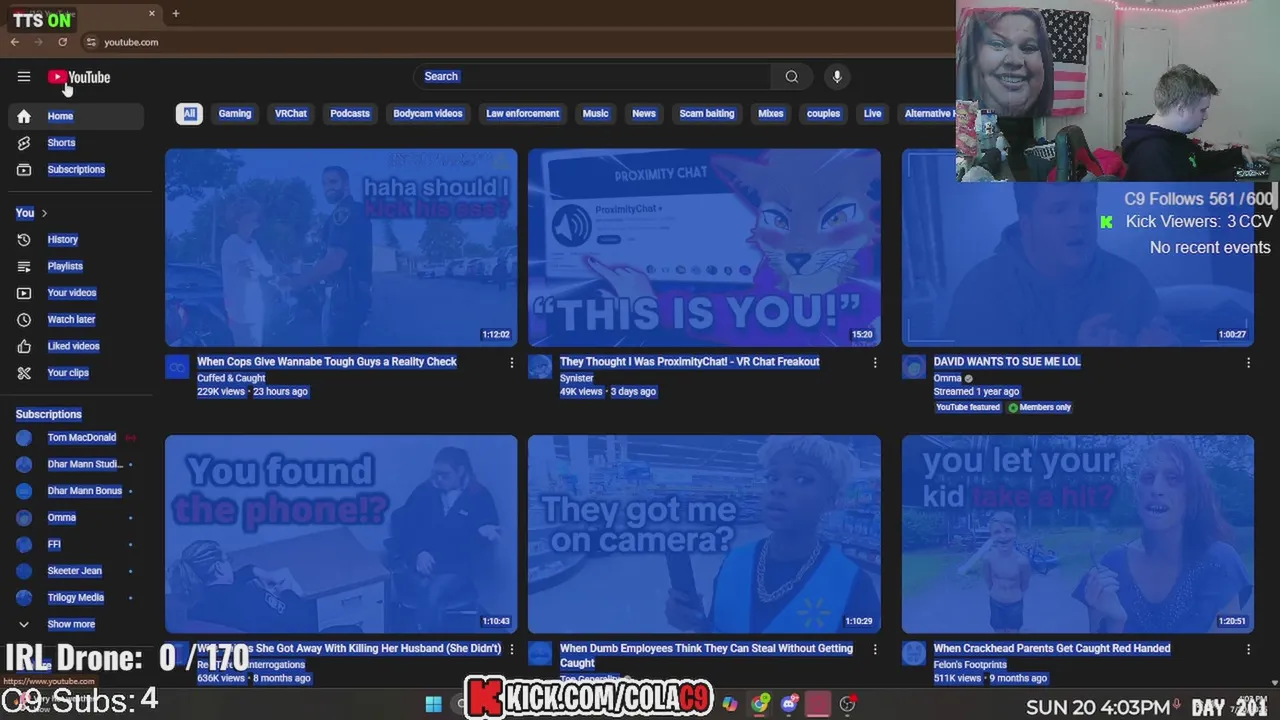The width and height of the screenshot is (1280, 720).
Task: Click Windows Start button on taskbar
Action: 433,704
